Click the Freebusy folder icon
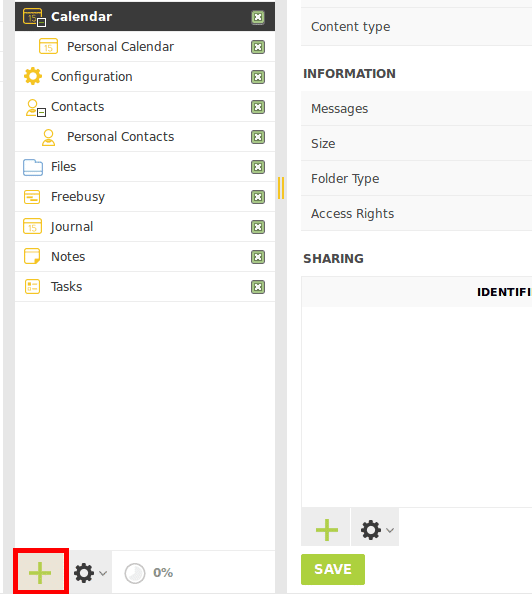This screenshot has width=532, height=594. [32, 197]
